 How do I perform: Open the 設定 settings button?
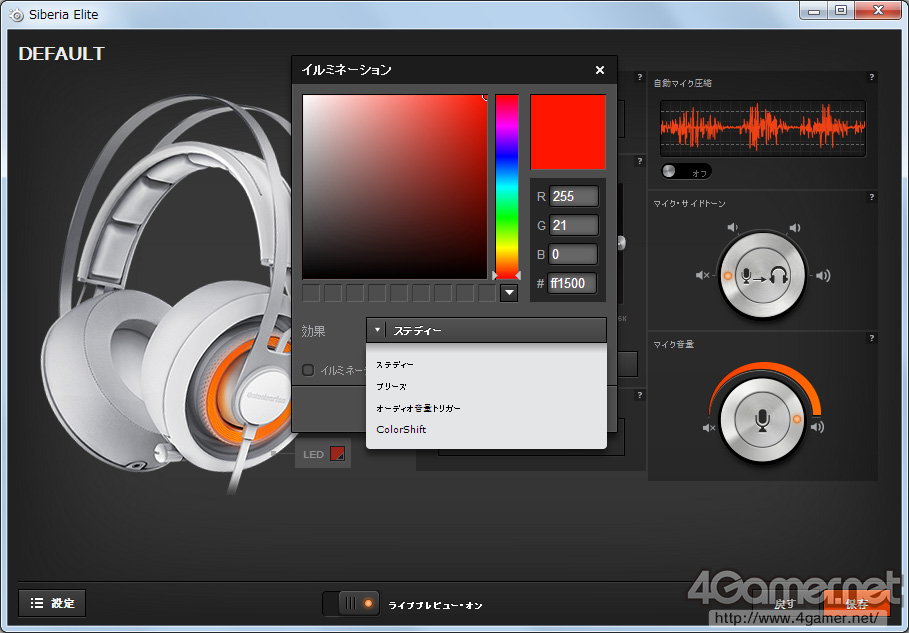(x=52, y=603)
